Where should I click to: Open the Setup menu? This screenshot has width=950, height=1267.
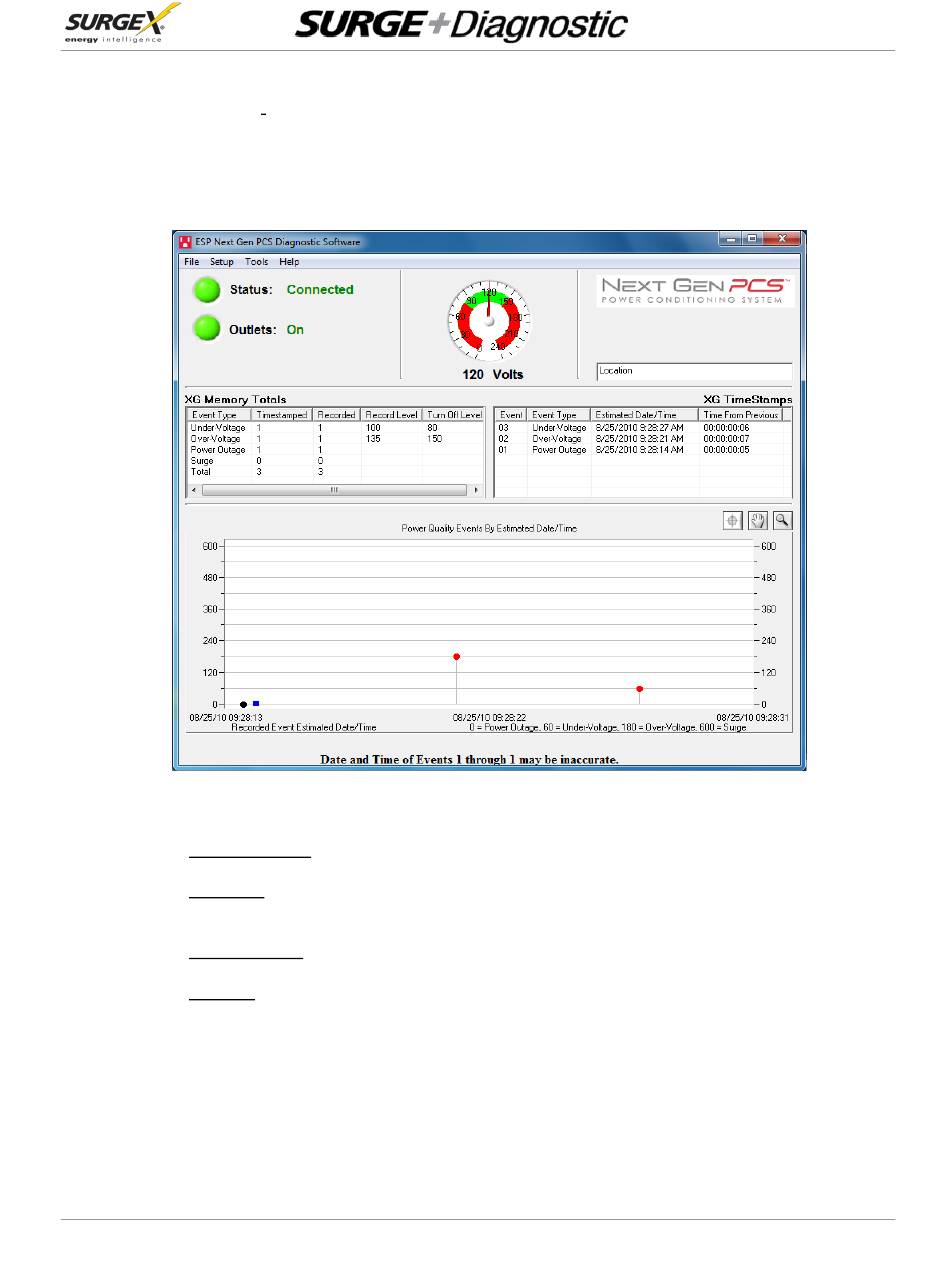tap(221, 262)
